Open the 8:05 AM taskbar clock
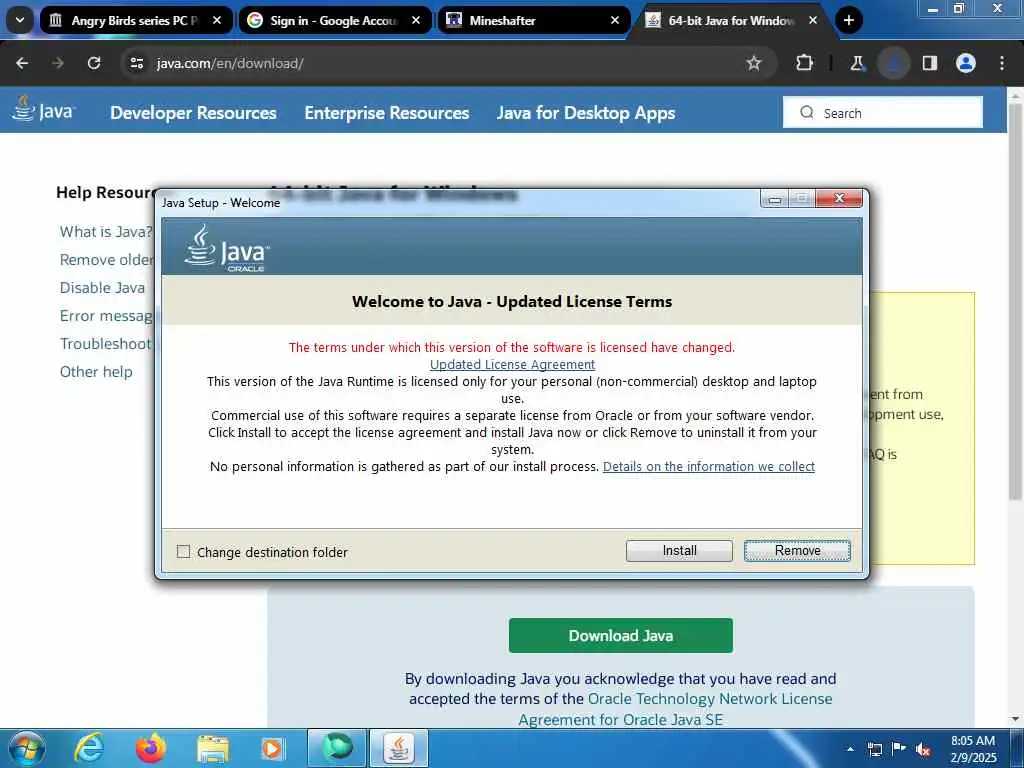Image resolution: width=1024 pixels, height=768 pixels. point(973,749)
